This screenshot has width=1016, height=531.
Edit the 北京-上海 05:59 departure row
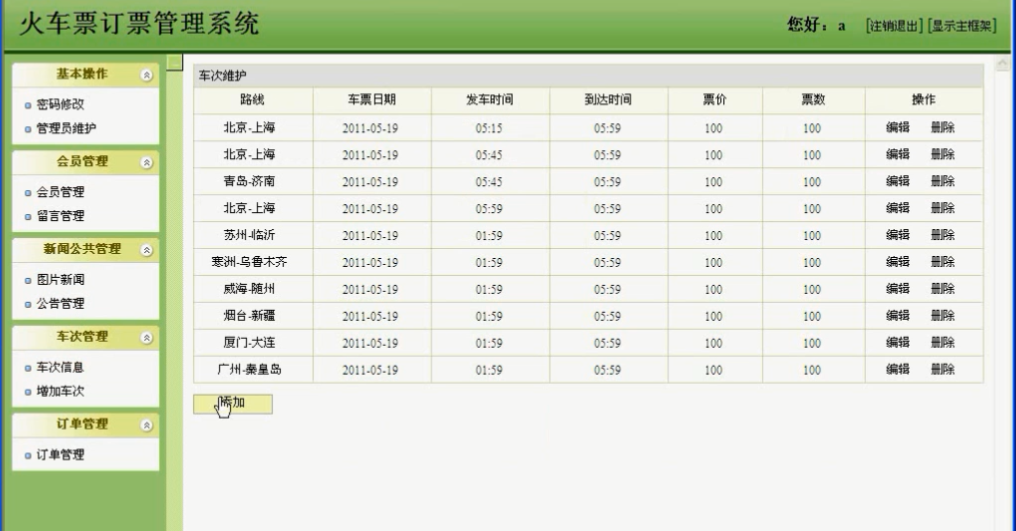click(x=897, y=208)
